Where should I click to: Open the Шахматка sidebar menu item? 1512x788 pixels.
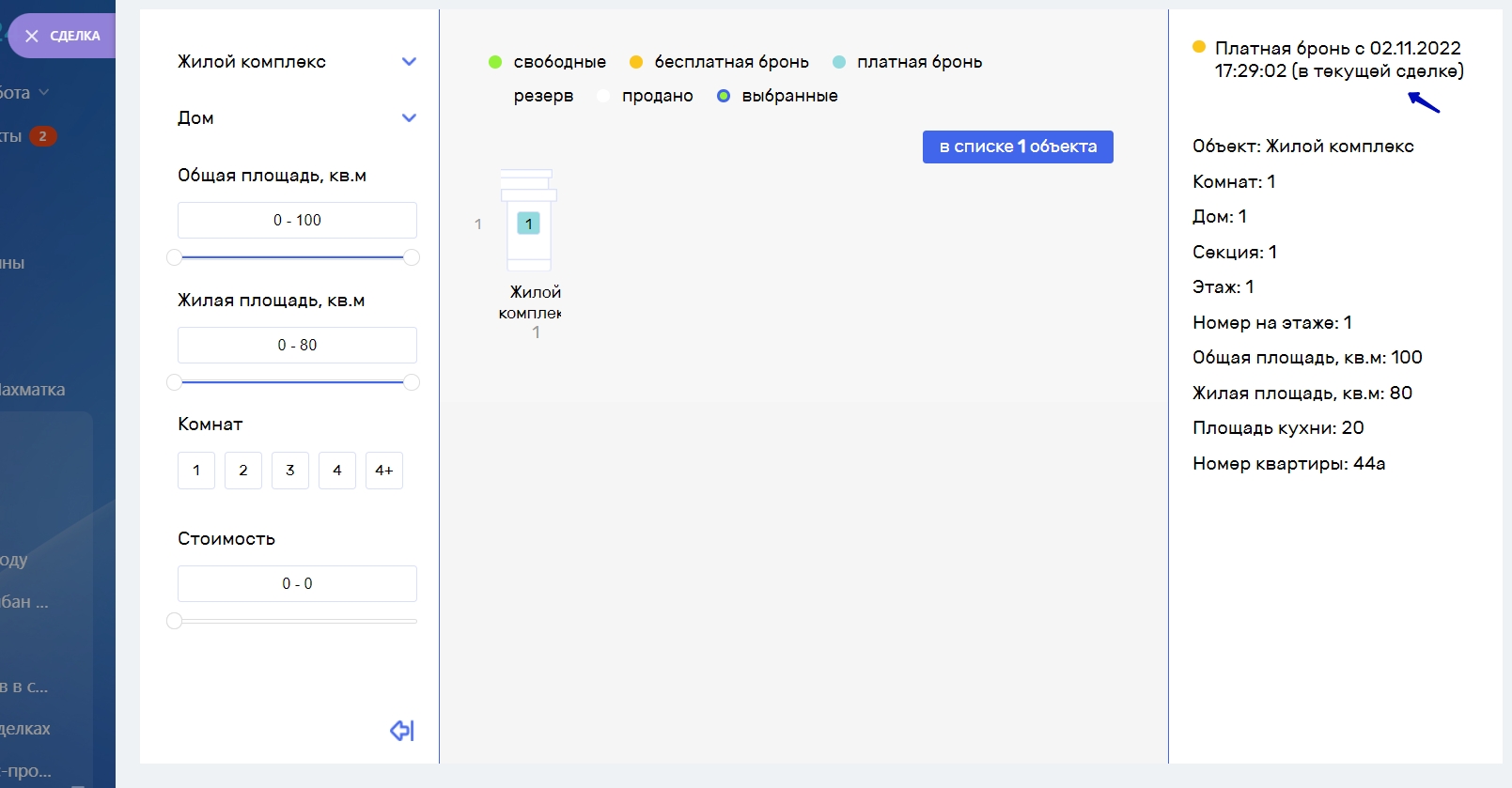33,390
